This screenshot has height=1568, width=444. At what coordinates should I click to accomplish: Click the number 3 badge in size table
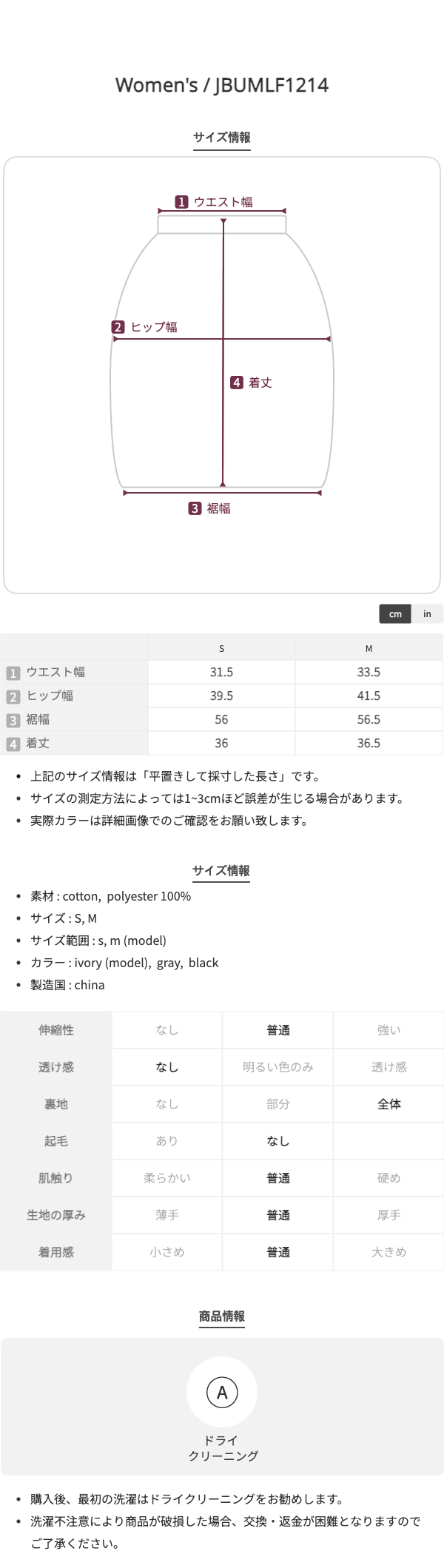tap(13, 720)
